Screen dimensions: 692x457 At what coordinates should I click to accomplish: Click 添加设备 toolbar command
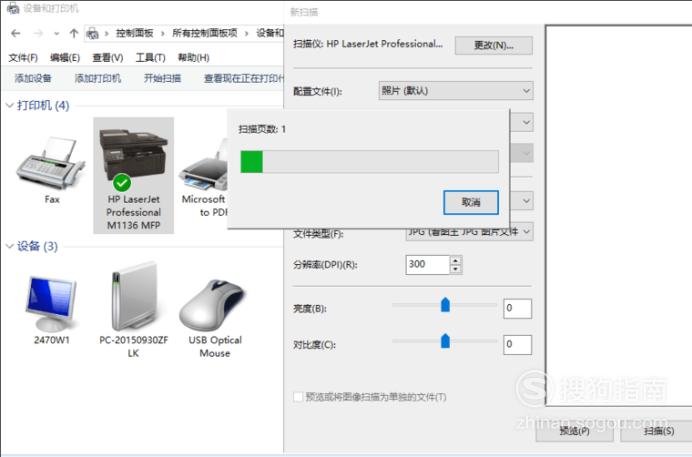point(33,79)
